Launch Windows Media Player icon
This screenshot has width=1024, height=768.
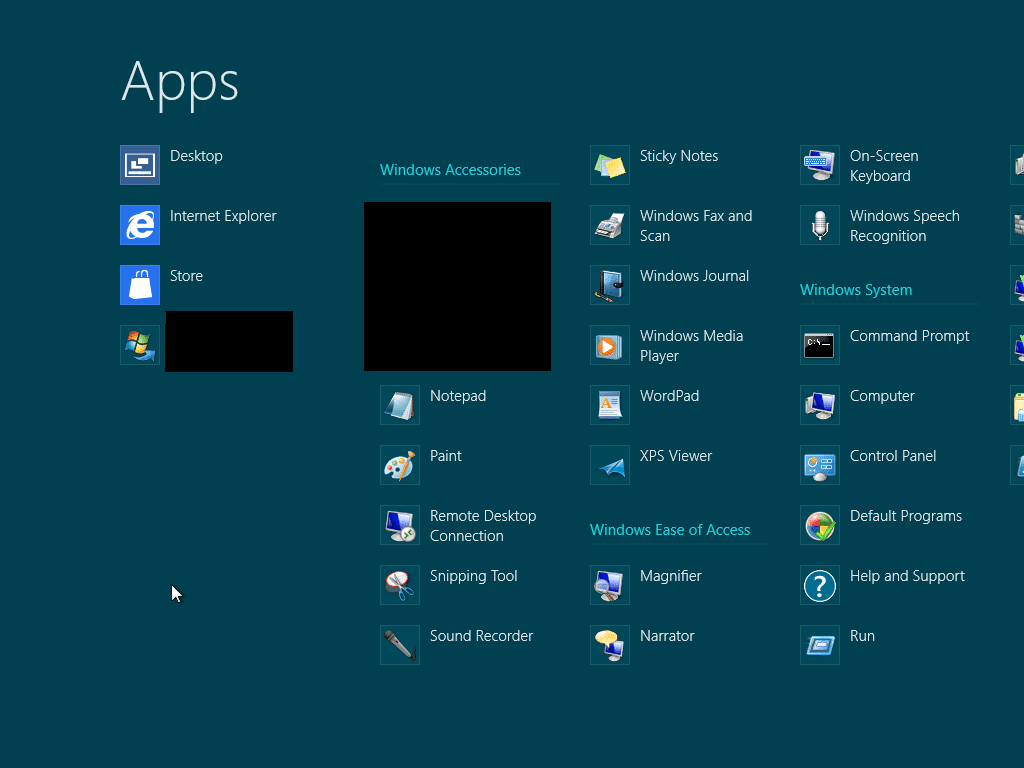(610, 345)
